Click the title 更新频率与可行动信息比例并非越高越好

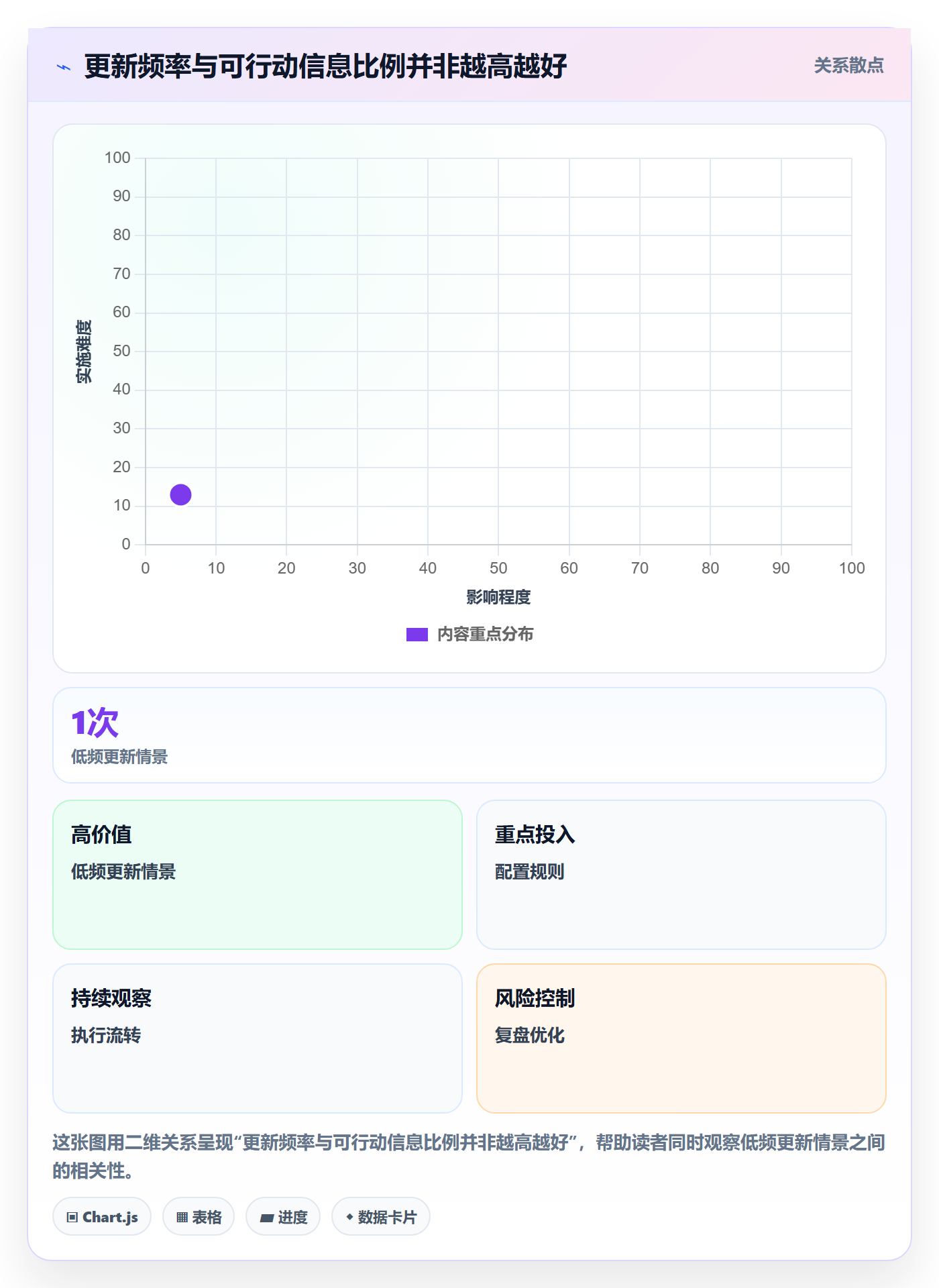coord(326,66)
